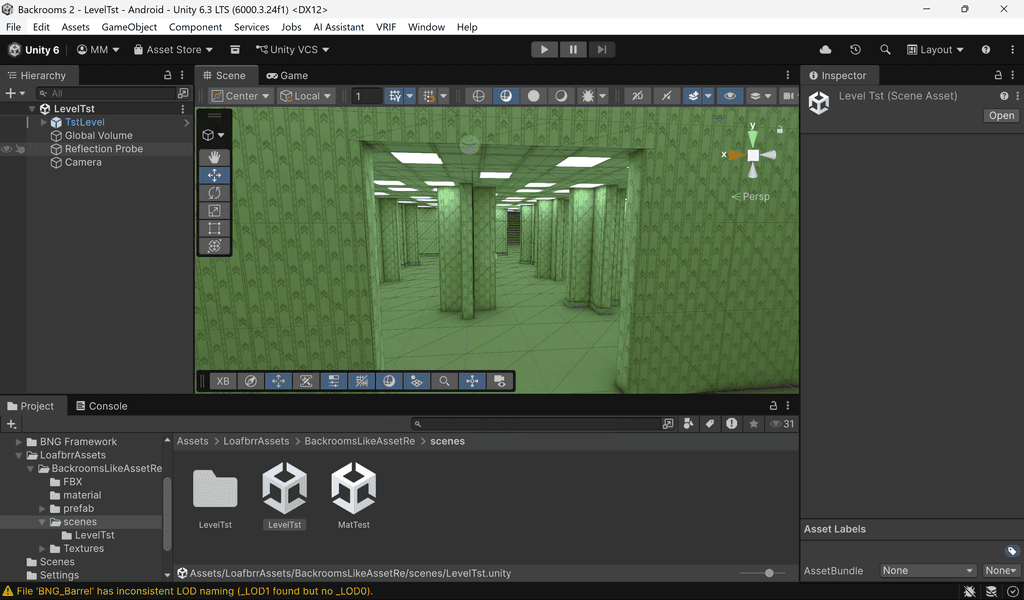Open the Unity VCS dropdown
Screen dimensions: 1024x600
coord(292,50)
